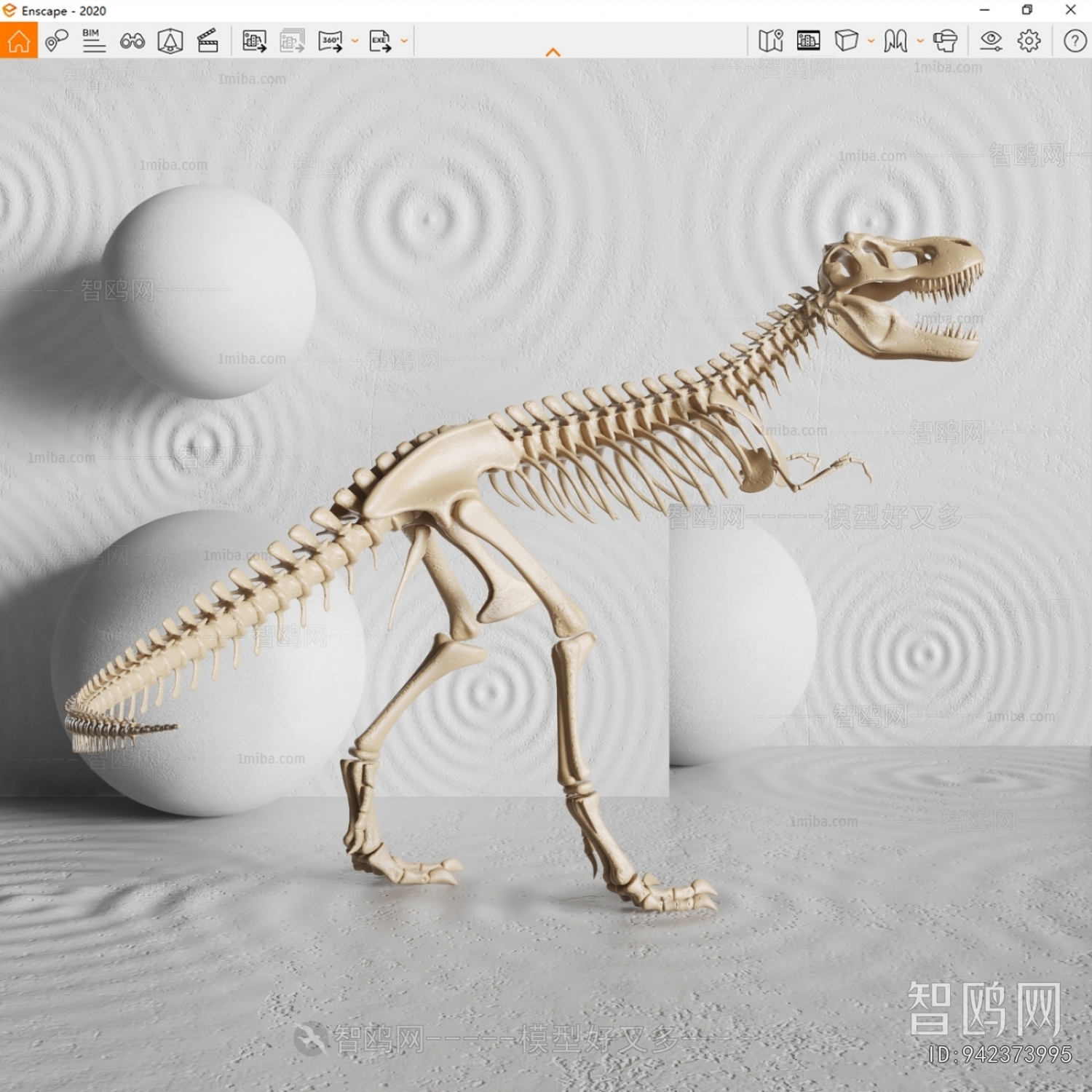Export a 360° mono panorama
Screen dimensions: 1092x1092
tap(331, 41)
